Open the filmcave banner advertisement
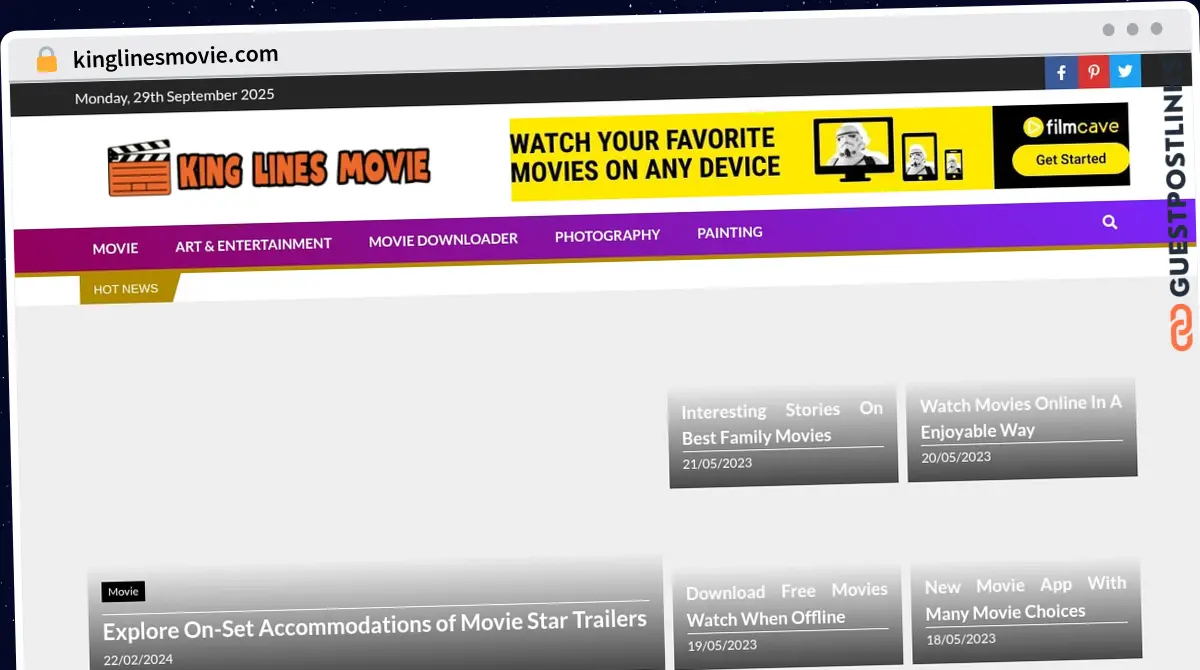1200x670 pixels. pos(820,153)
